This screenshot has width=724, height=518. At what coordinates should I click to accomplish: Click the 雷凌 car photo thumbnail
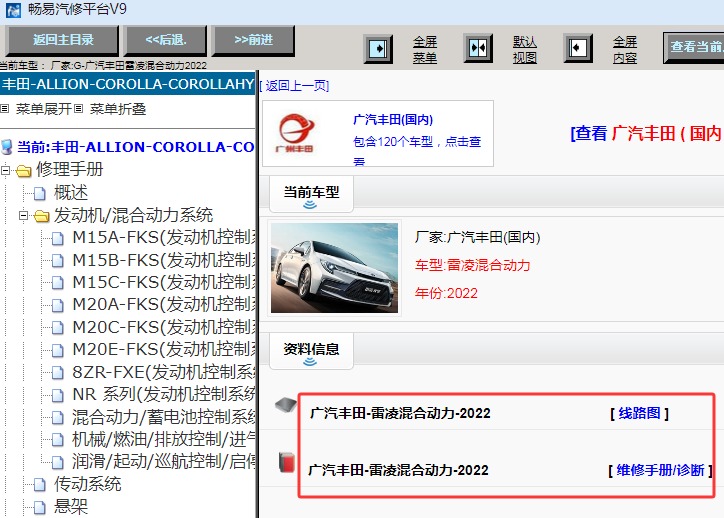pos(334,268)
